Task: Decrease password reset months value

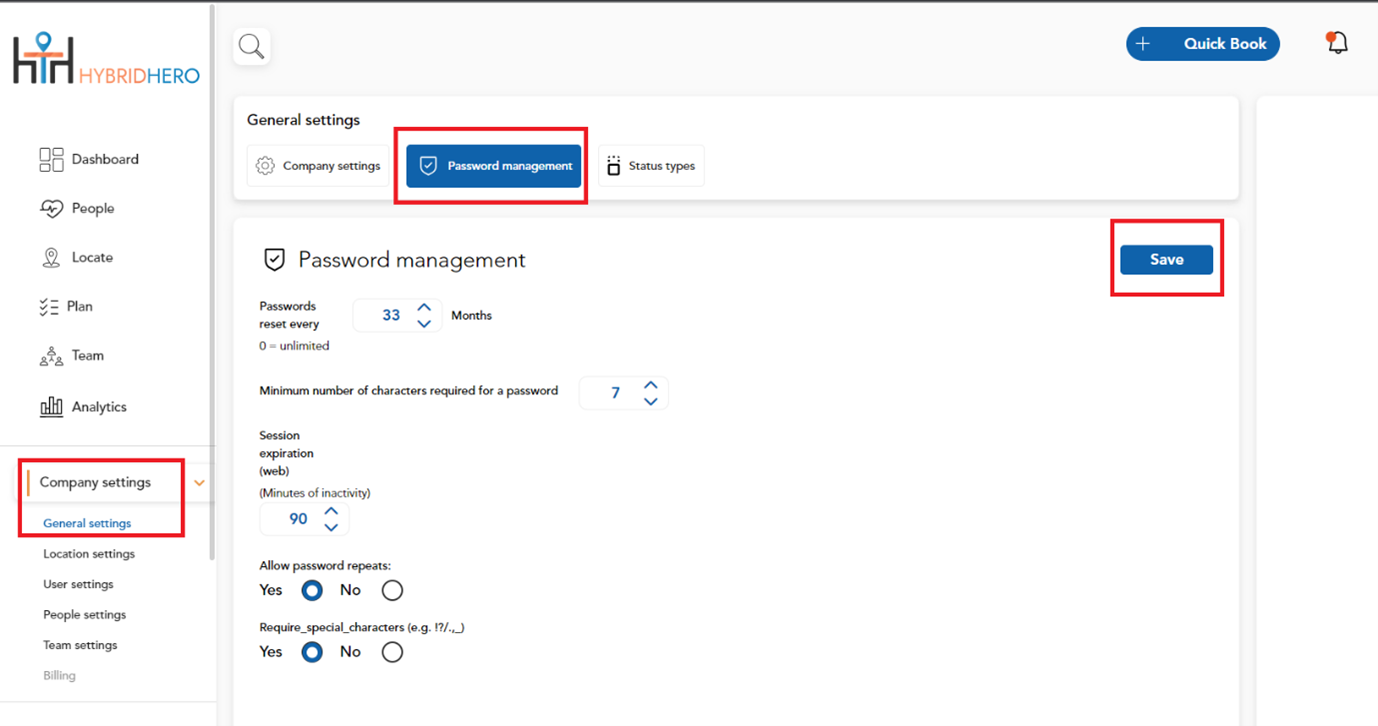Action: click(x=424, y=323)
